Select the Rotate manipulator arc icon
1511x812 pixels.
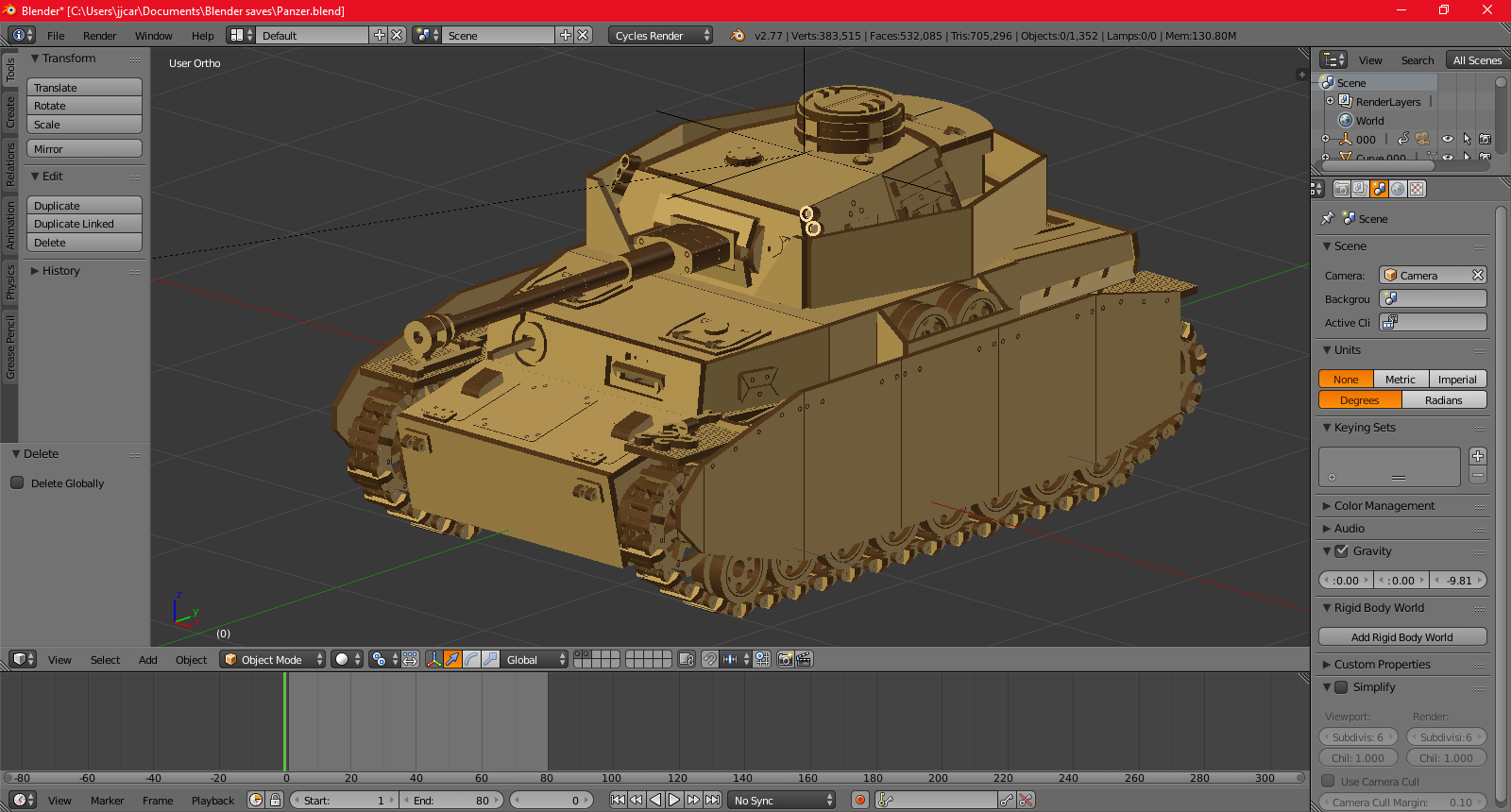point(471,659)
